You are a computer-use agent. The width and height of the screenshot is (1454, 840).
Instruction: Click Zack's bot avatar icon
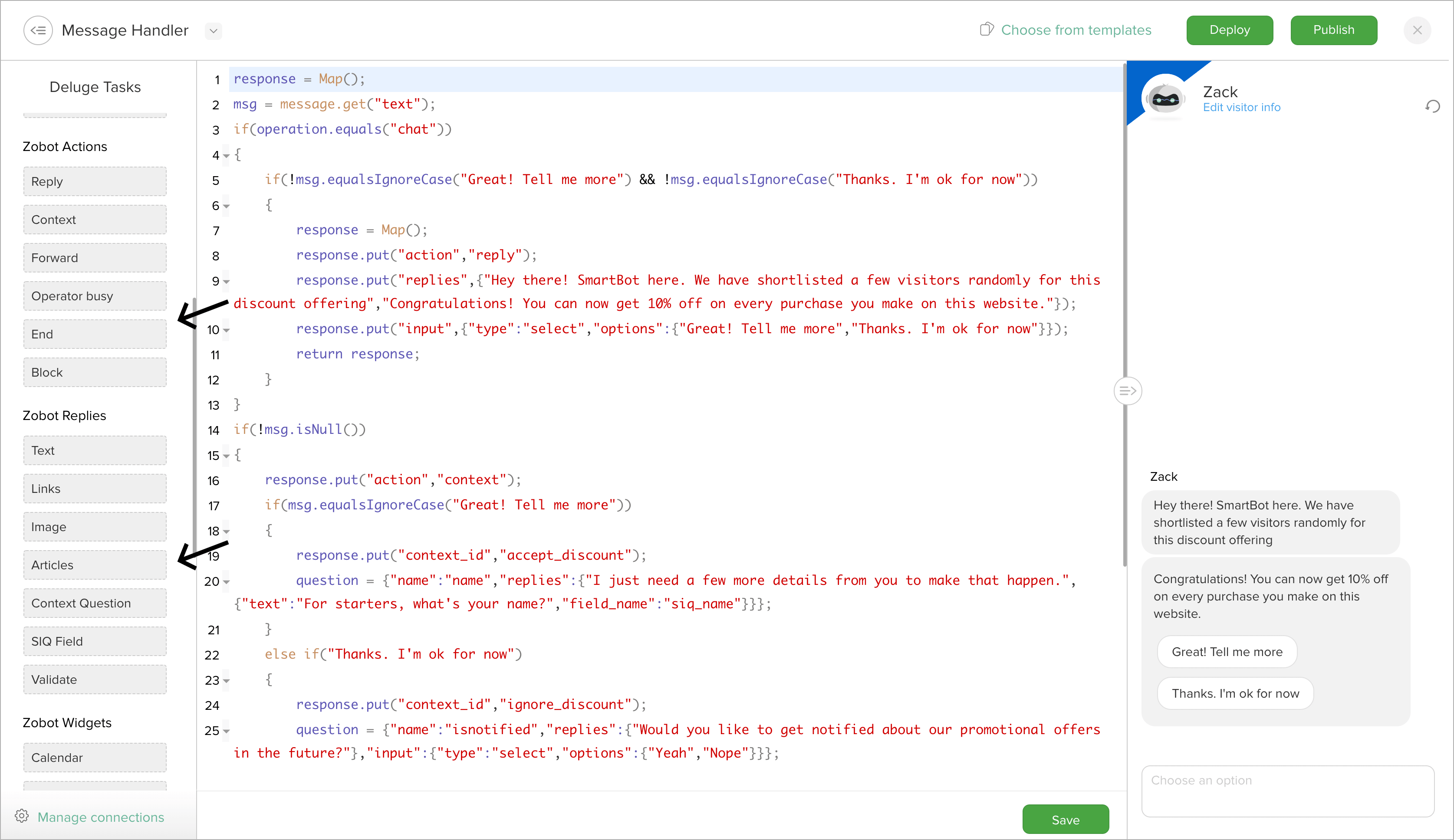(1165, 99)
